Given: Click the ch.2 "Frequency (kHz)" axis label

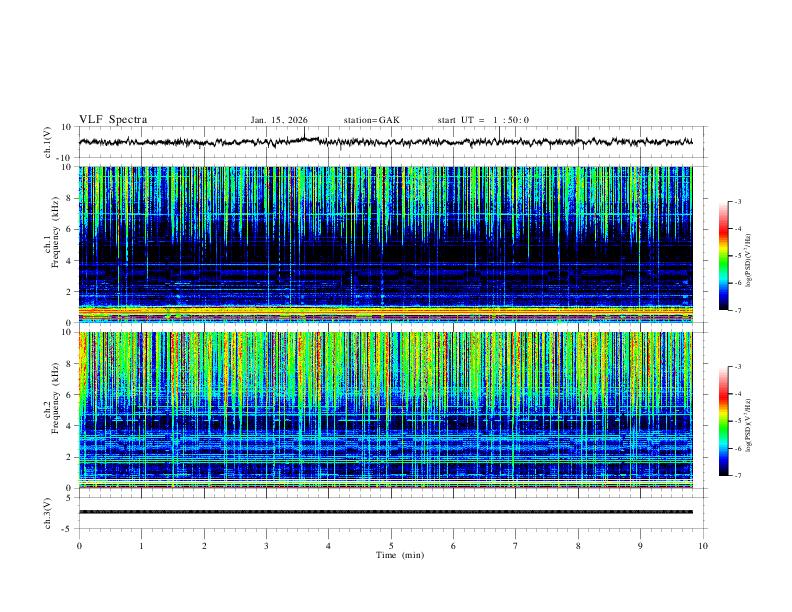Looking at the screenshot, I should click(55, 398).
